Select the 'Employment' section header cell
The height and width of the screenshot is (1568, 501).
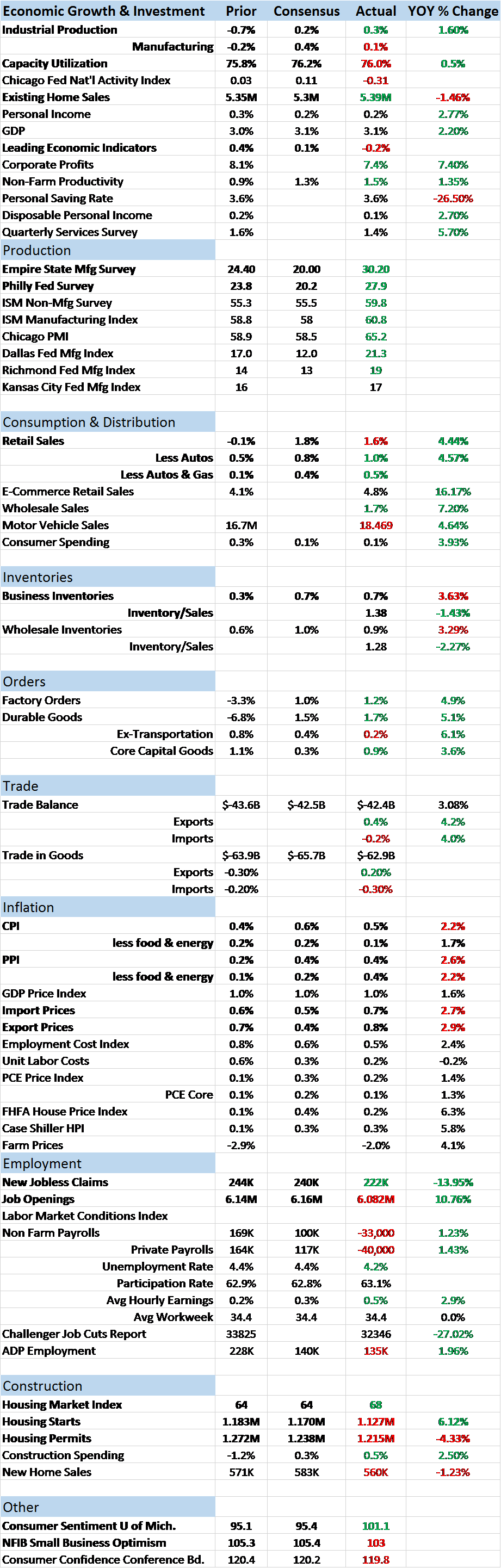[107, 1163]
